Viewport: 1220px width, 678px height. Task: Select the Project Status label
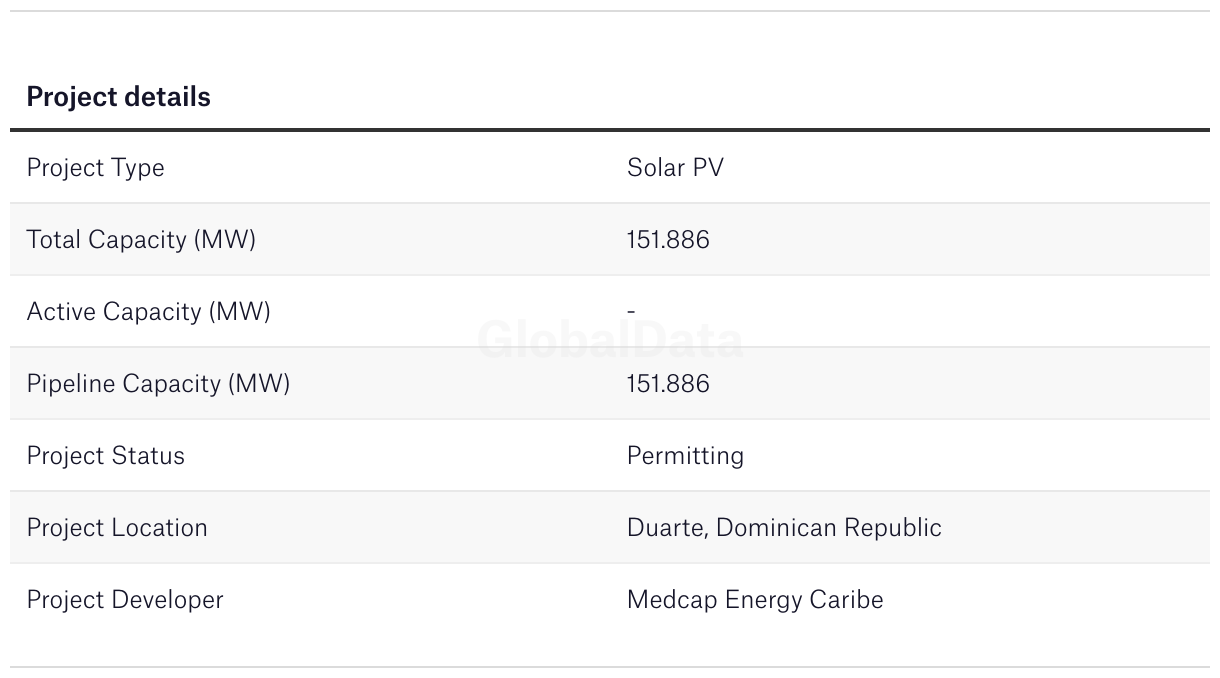[x=105, y=456]
